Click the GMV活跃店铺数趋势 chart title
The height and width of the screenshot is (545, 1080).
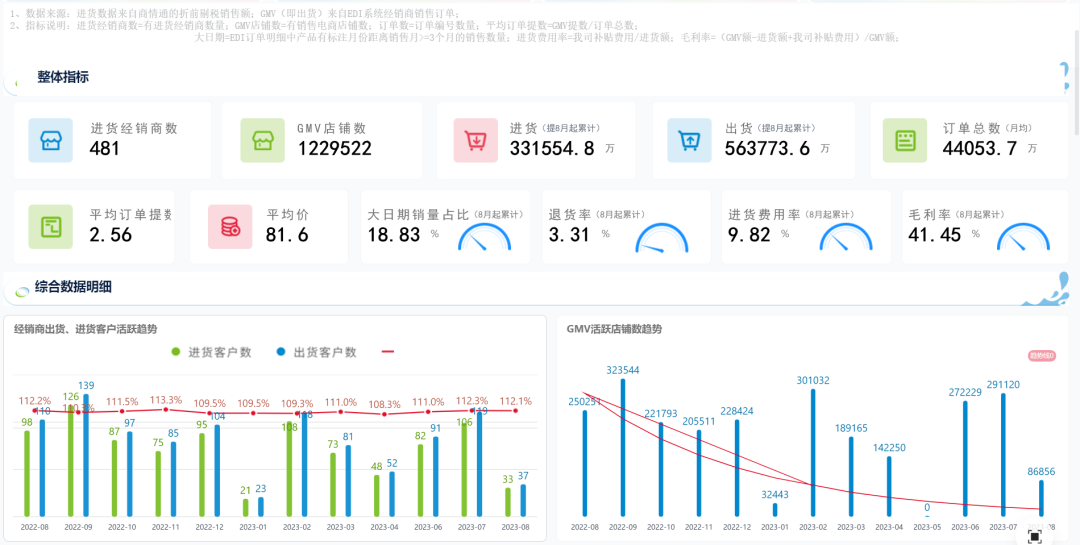(x=614, y=329)
